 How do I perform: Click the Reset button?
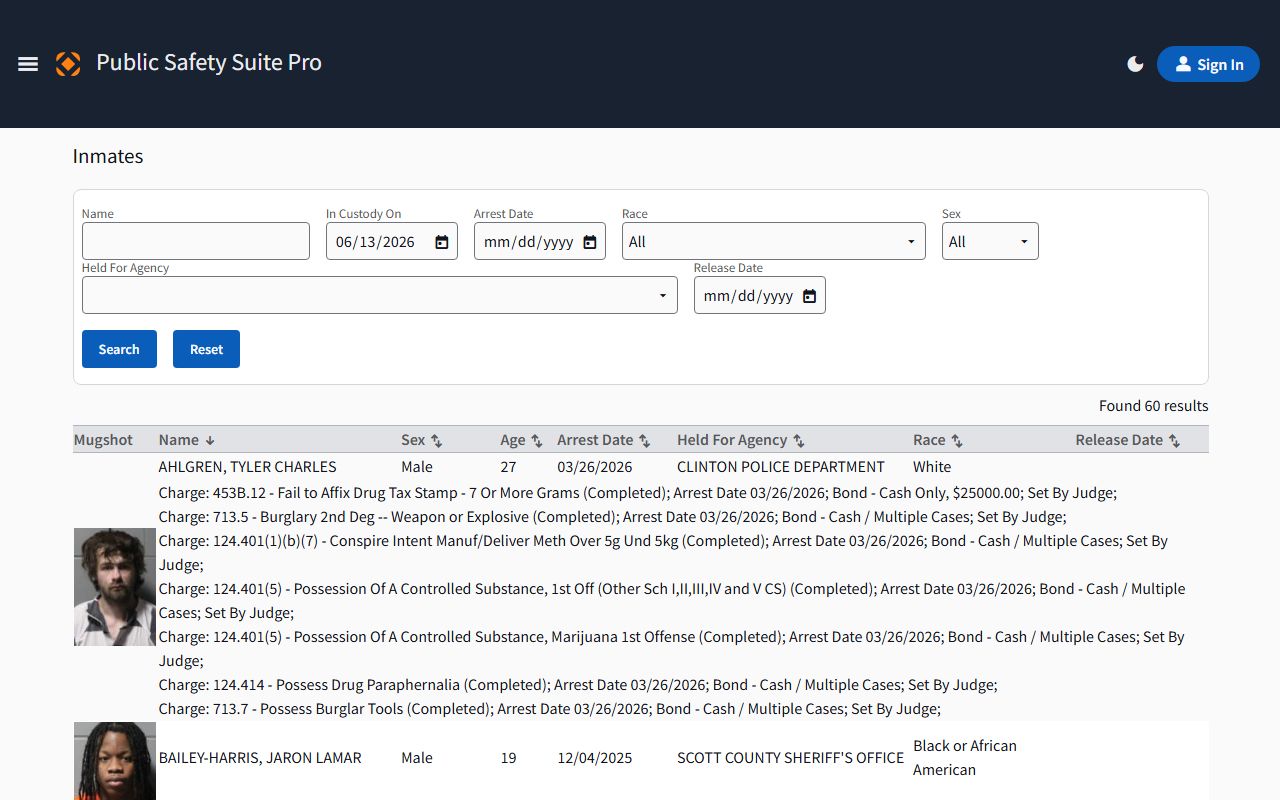coord(206,349)
